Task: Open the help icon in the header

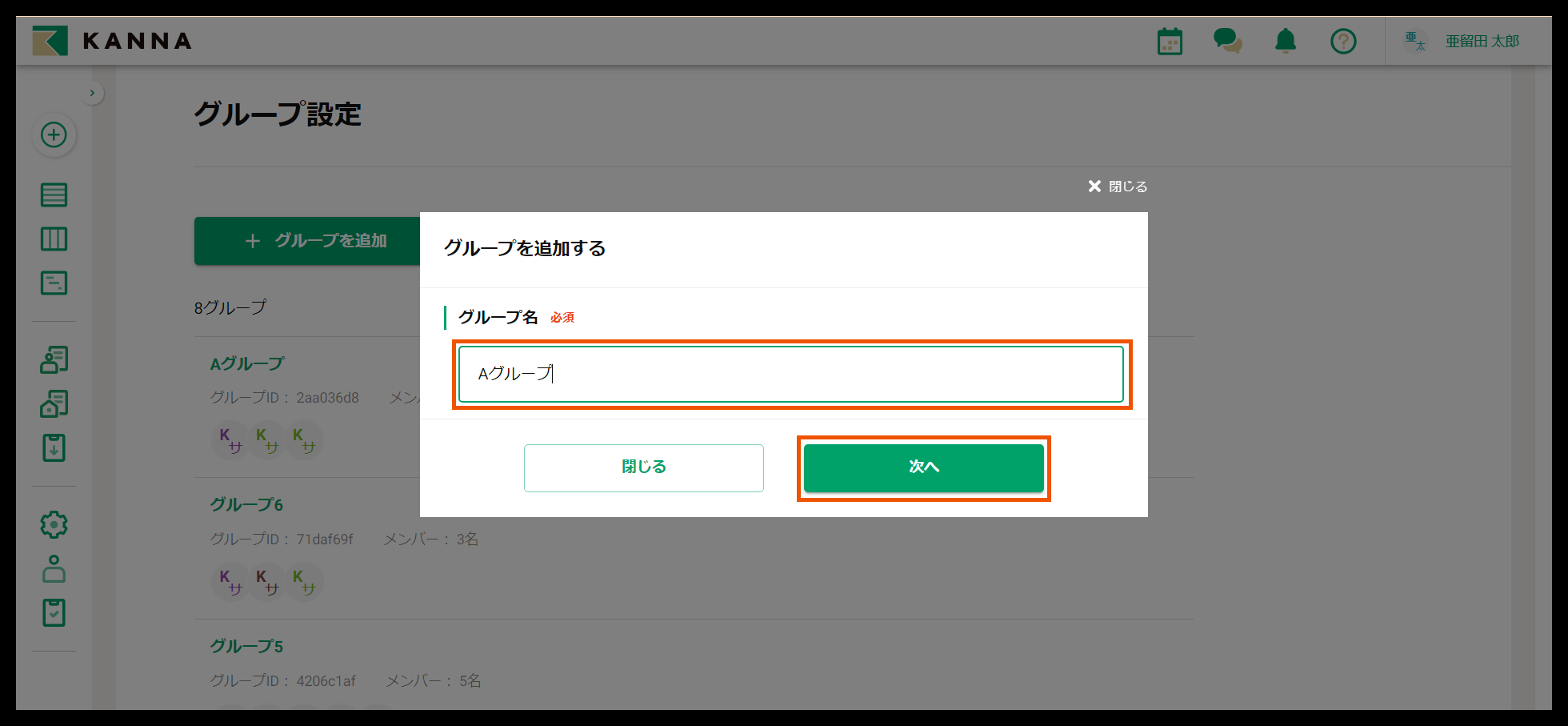Action: click(1343, 41)
